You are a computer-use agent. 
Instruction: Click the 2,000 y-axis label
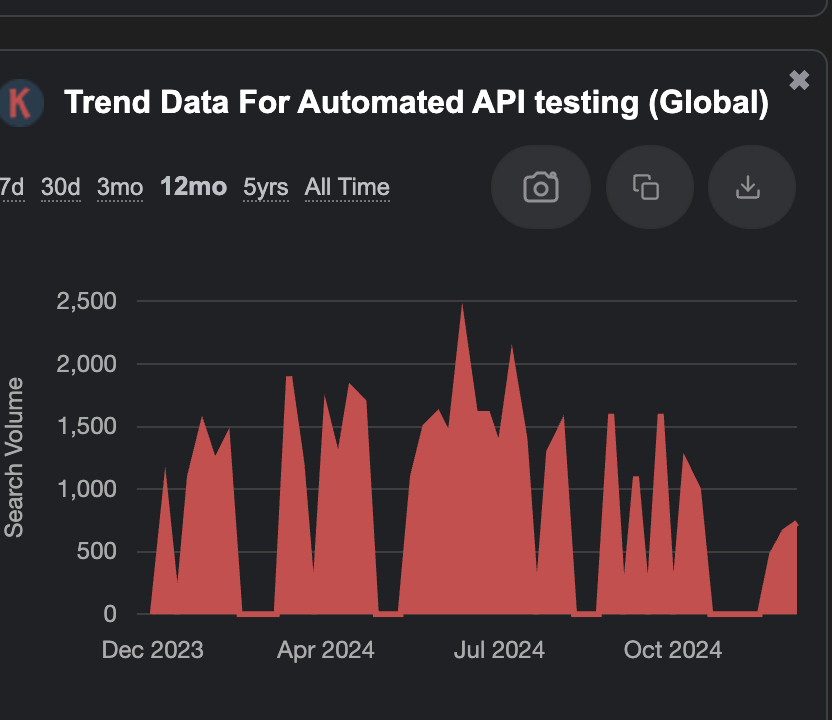click(86, 364)
